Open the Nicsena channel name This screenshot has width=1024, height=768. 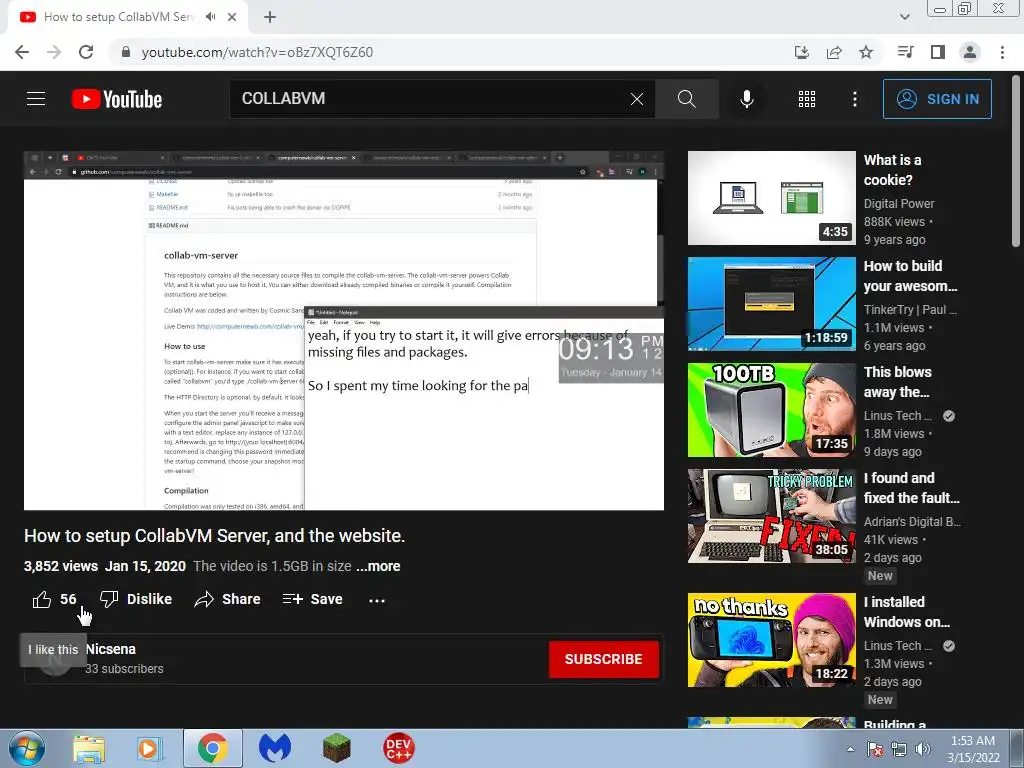111,649
